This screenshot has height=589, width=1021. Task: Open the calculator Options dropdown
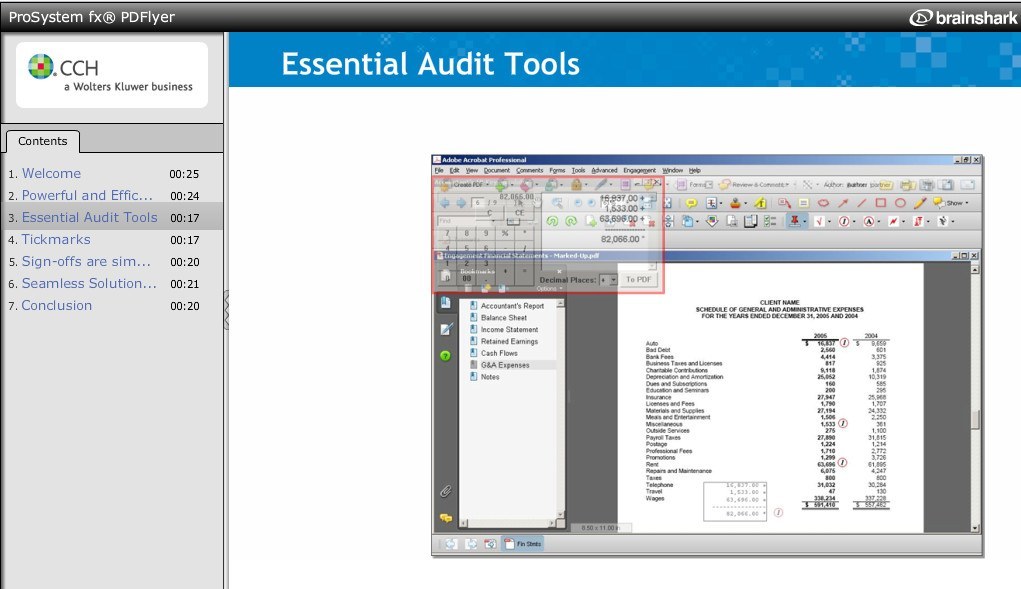point(547,289)
